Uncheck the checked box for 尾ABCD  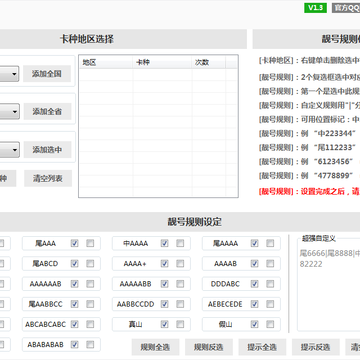coord(74,264)
